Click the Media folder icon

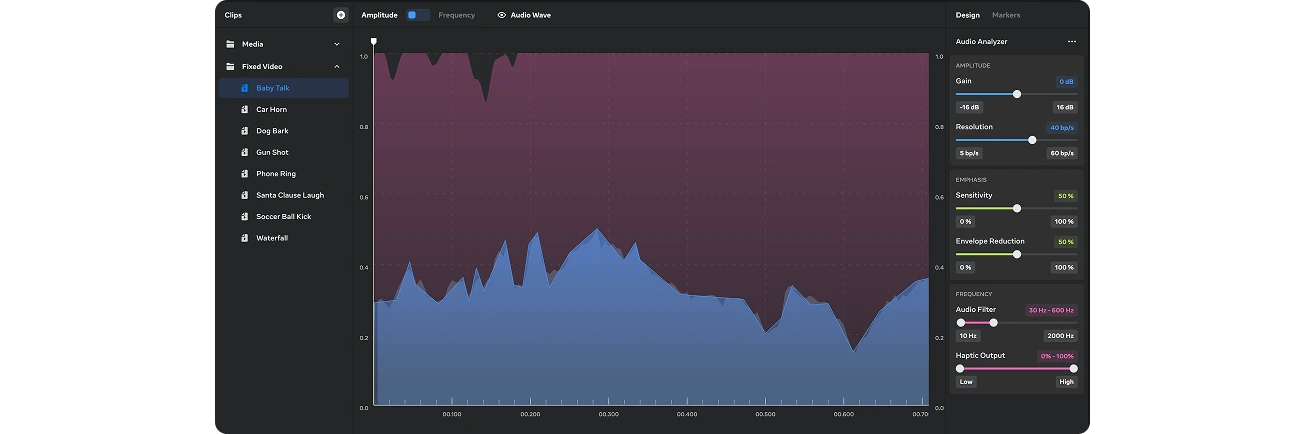click(x=230, y=44)
